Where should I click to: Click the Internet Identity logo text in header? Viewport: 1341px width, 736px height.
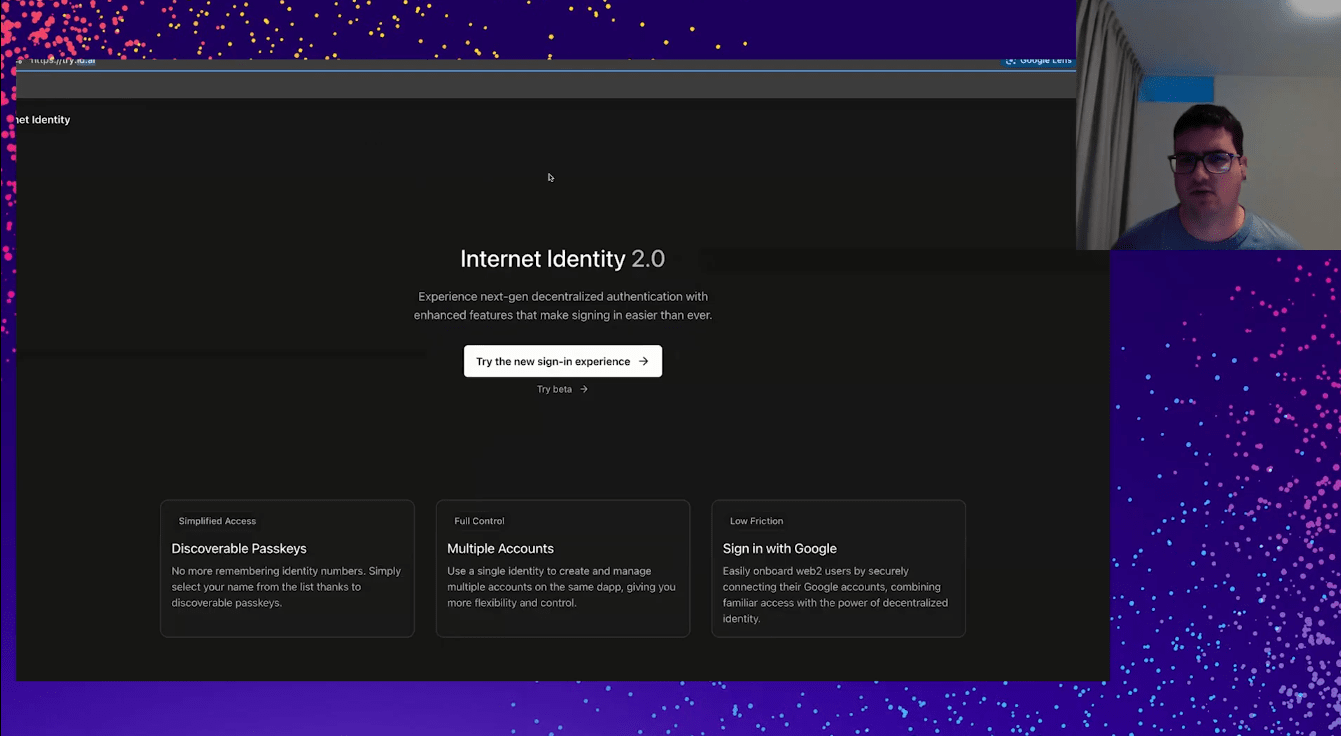coord(43,120)
